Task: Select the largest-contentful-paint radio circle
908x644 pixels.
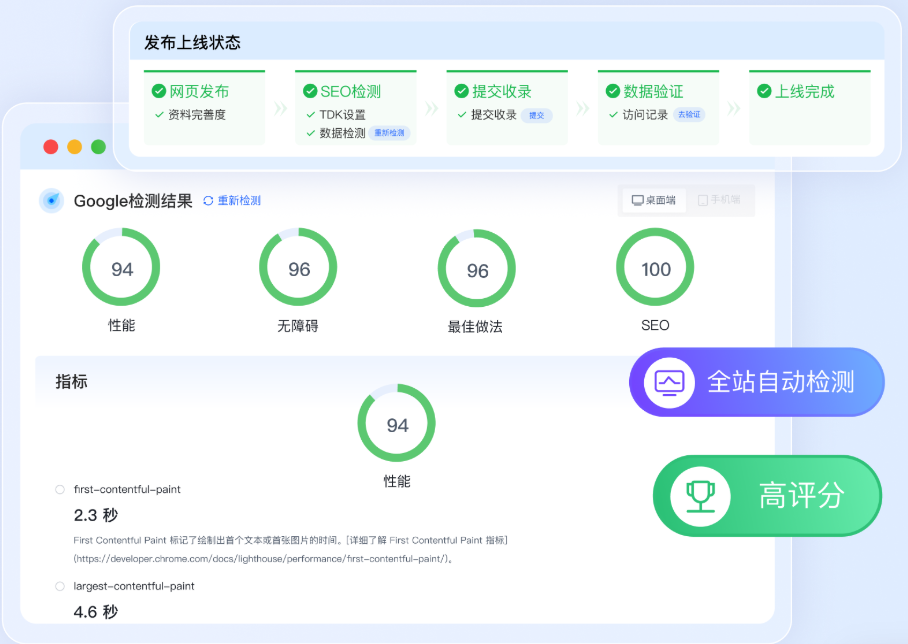Action: click(x=60, y=586)
